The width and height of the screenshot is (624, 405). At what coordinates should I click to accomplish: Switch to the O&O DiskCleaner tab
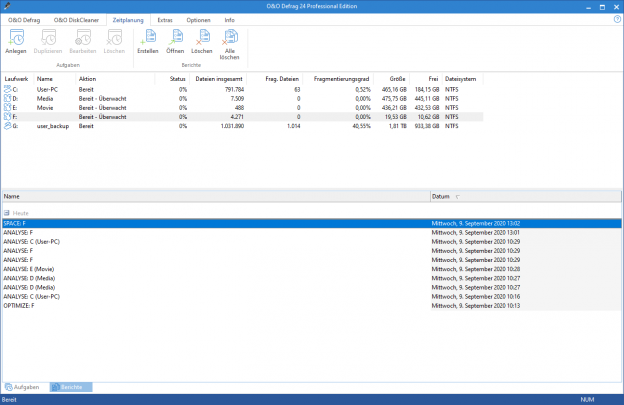click(75, 19)
